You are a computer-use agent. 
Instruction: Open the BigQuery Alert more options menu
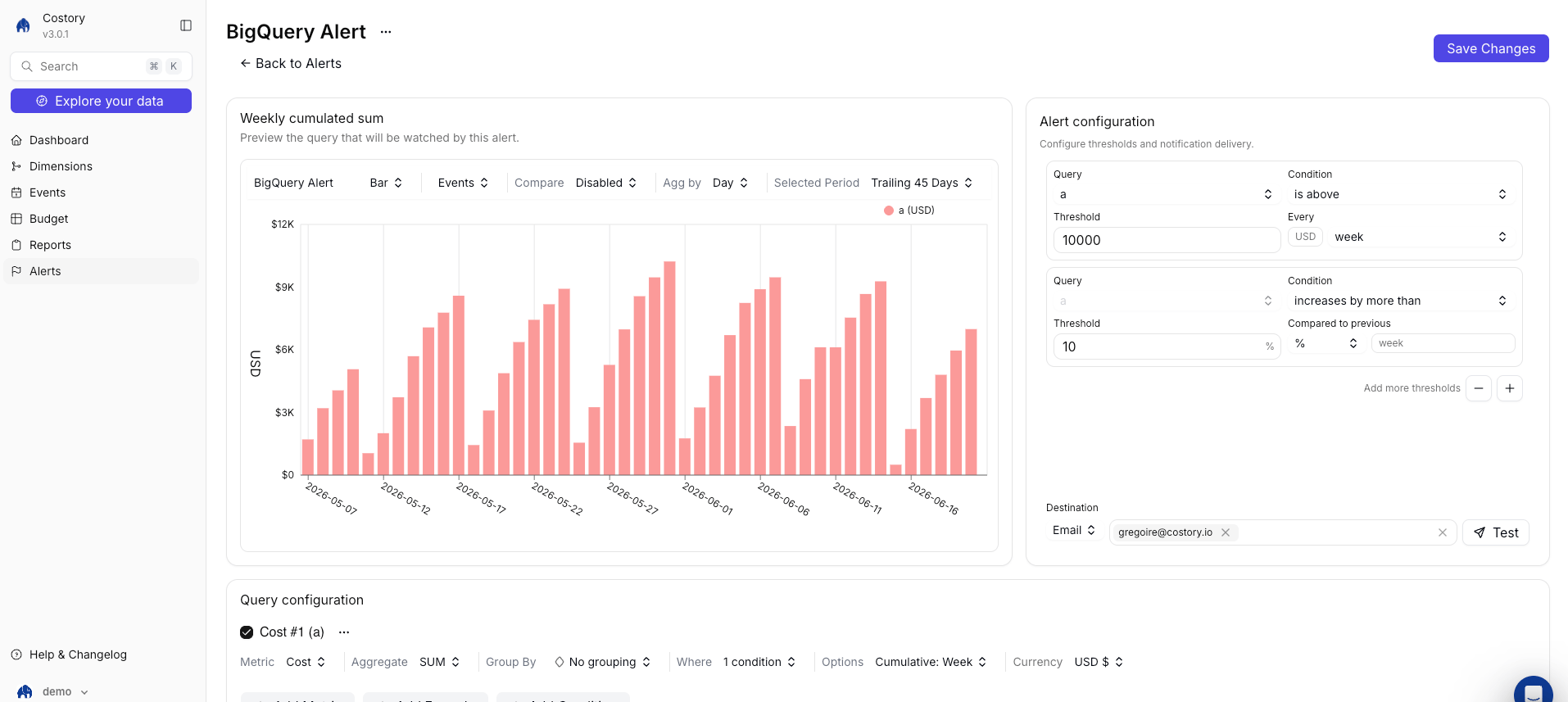coord(386,32)
